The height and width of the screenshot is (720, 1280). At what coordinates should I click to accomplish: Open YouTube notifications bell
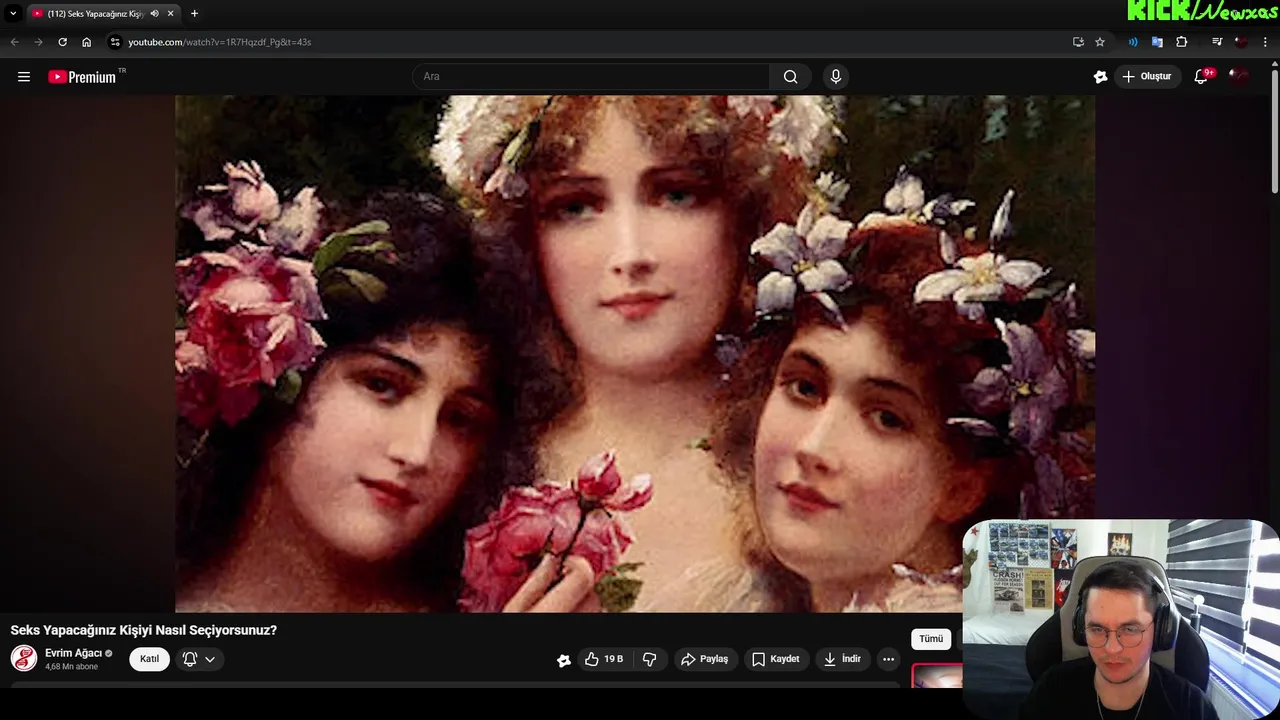[x=1202, y=77]
